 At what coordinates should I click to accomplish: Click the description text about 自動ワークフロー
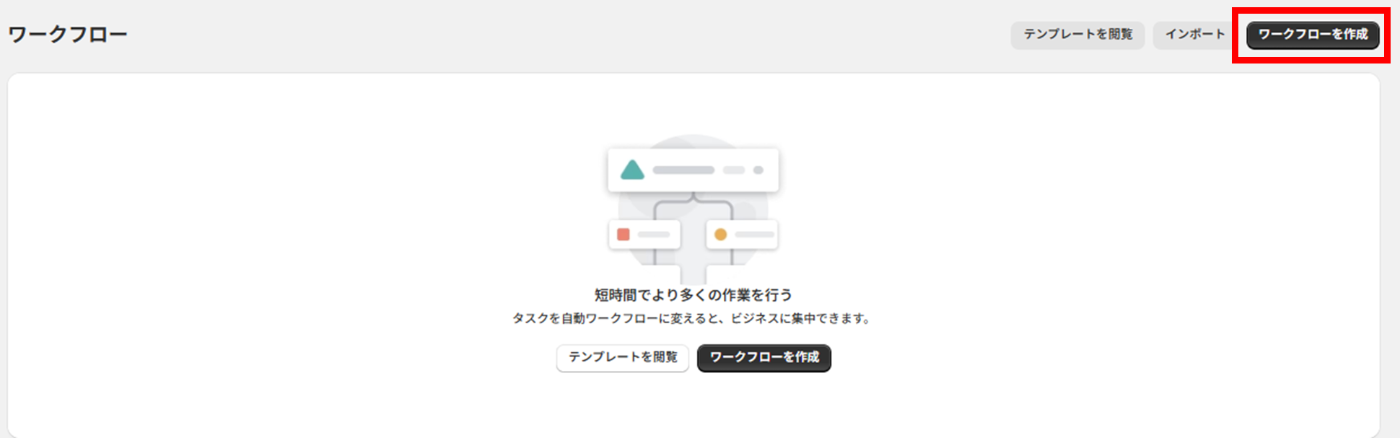693,319
